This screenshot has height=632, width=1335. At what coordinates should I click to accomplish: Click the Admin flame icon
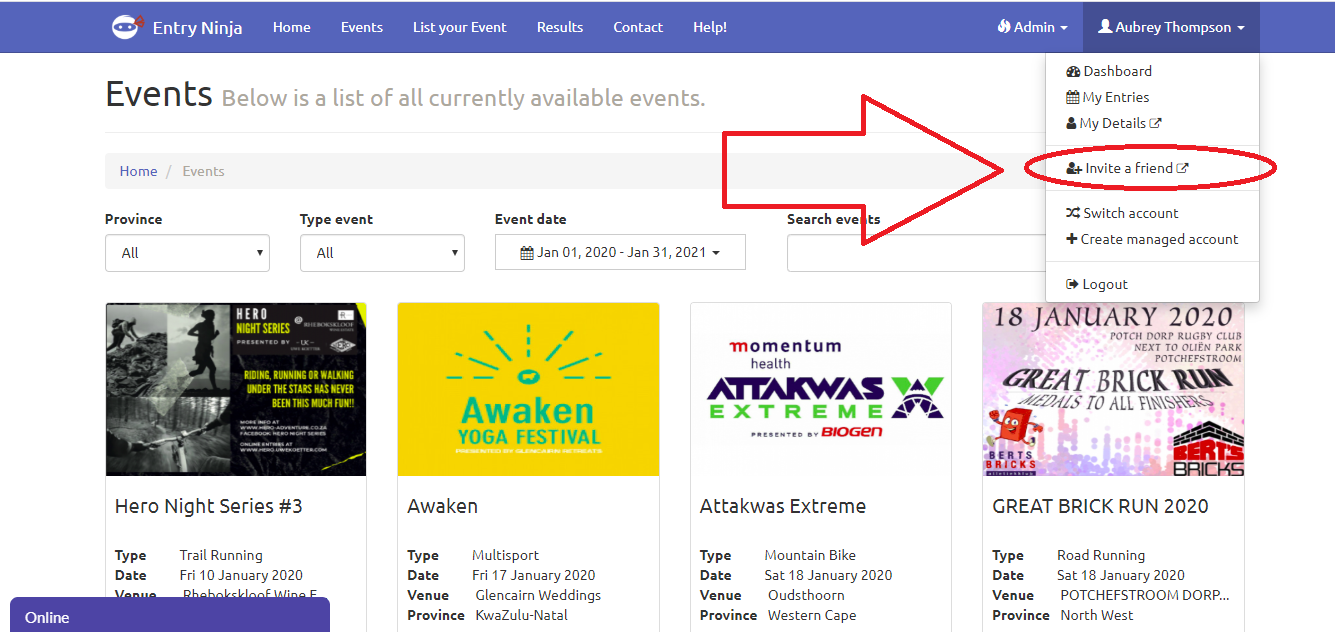click(1003, 27)
